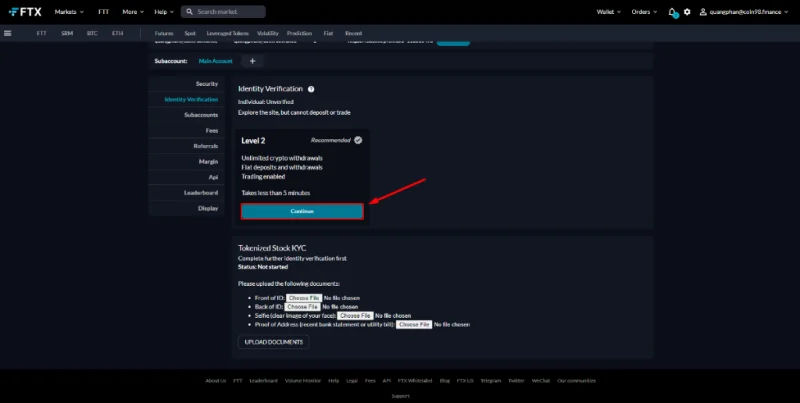Click the FTX logo
800x403 pixels.
(25, 12)
